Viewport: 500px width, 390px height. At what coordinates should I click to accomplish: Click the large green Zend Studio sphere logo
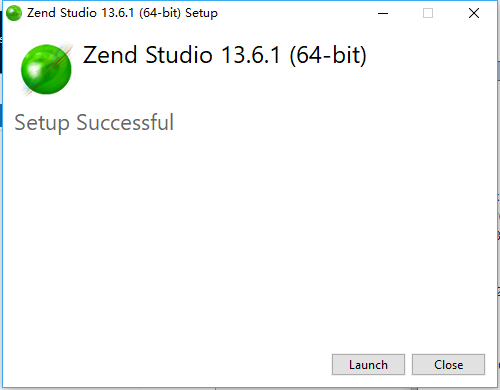point(46,69)
